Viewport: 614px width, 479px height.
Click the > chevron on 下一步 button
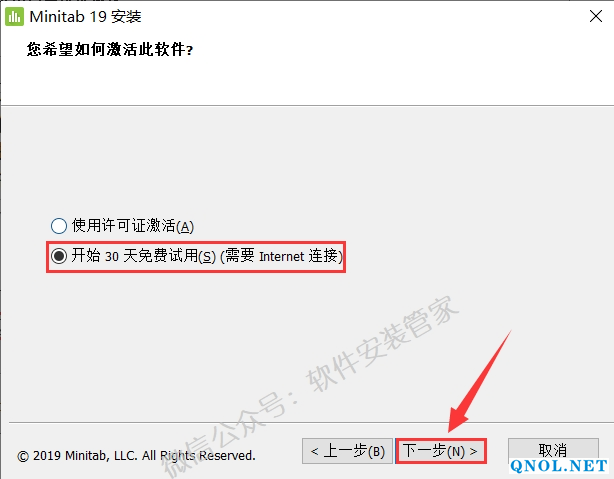point(473,451)
